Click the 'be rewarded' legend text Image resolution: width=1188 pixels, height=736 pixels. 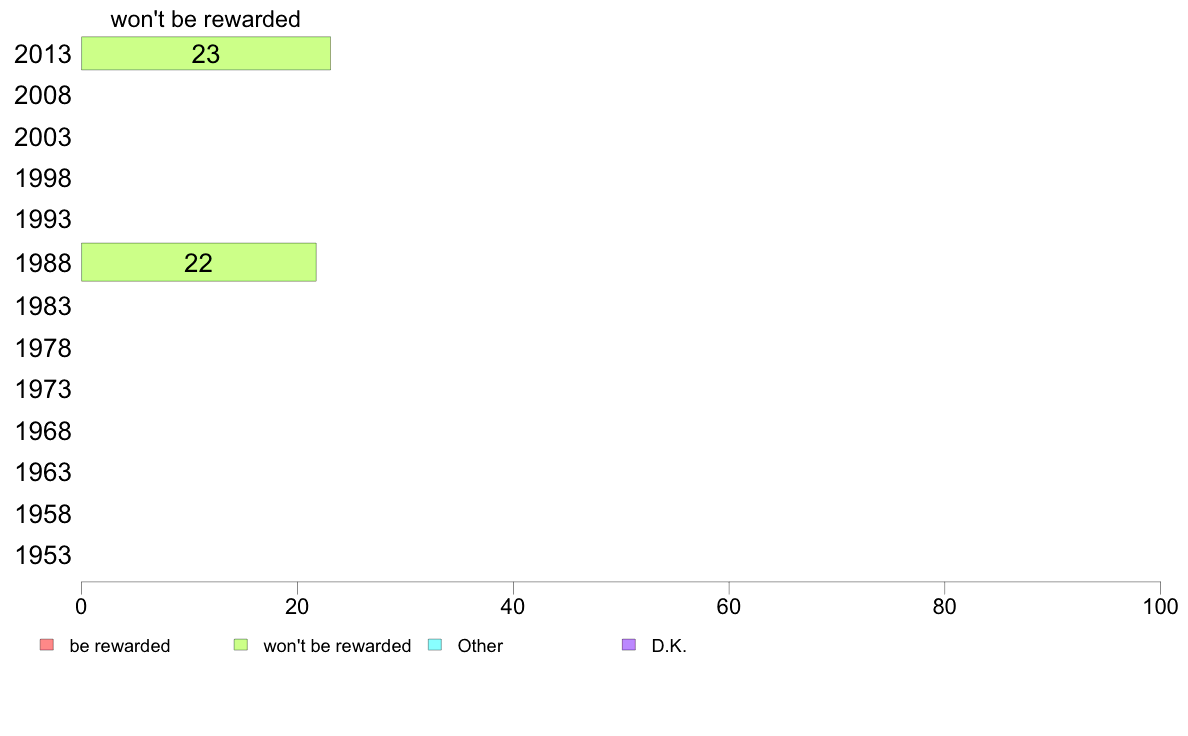pos(120,646)
